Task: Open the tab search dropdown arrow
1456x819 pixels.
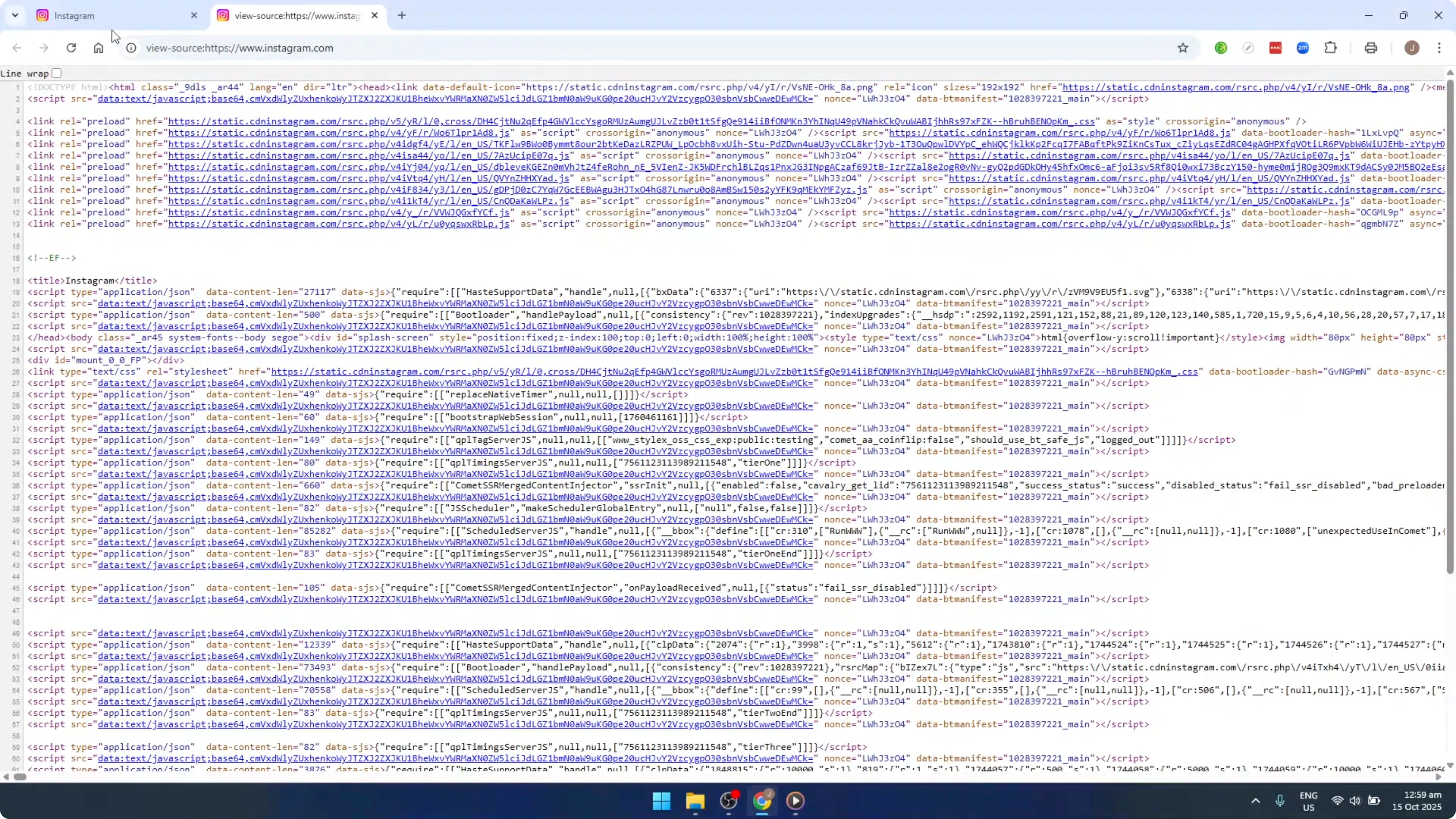Action: point(15,15)
